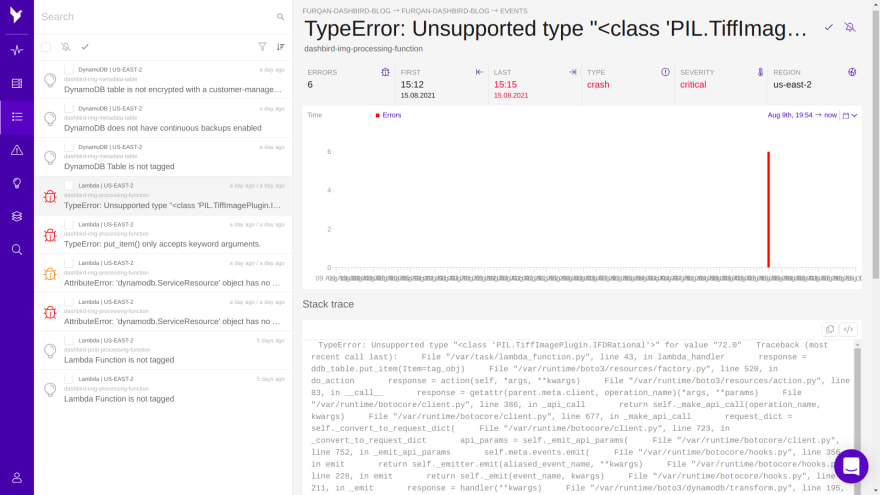This screenshot has height=495, width=880.
Task: Toggle raw code view of stack trace
Action: pos(848,329)
